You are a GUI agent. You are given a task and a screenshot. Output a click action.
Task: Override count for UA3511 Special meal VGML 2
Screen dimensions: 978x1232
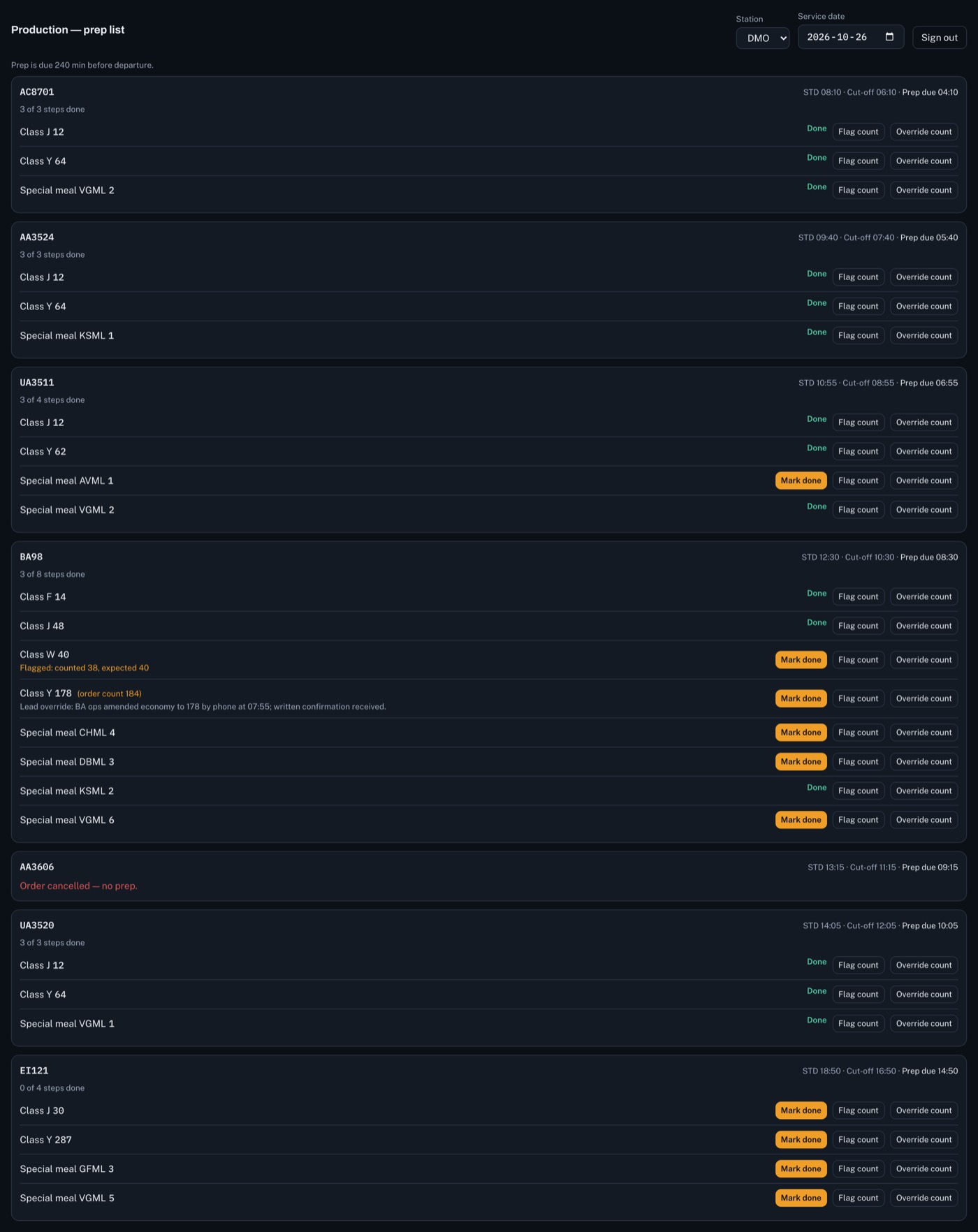point(924,510)
